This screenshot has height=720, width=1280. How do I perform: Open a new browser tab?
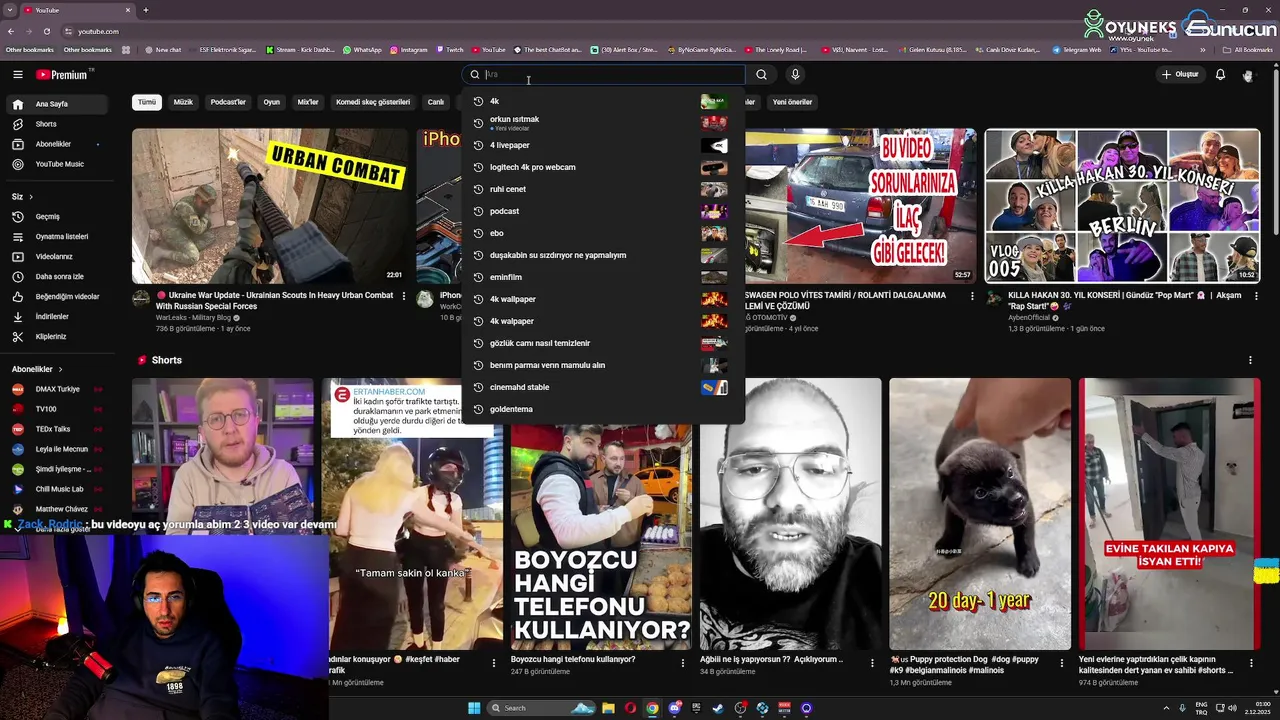point(146,10)
